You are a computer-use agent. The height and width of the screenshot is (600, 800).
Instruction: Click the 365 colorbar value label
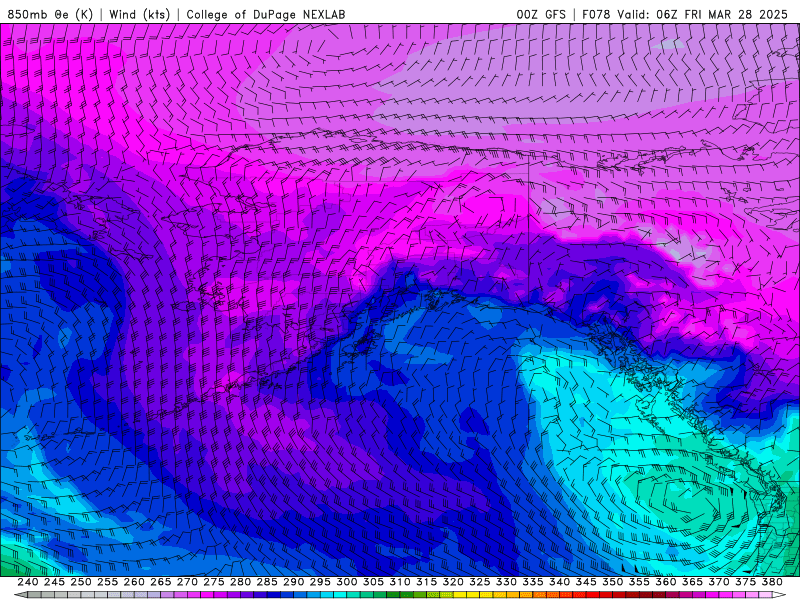point(692,582)
